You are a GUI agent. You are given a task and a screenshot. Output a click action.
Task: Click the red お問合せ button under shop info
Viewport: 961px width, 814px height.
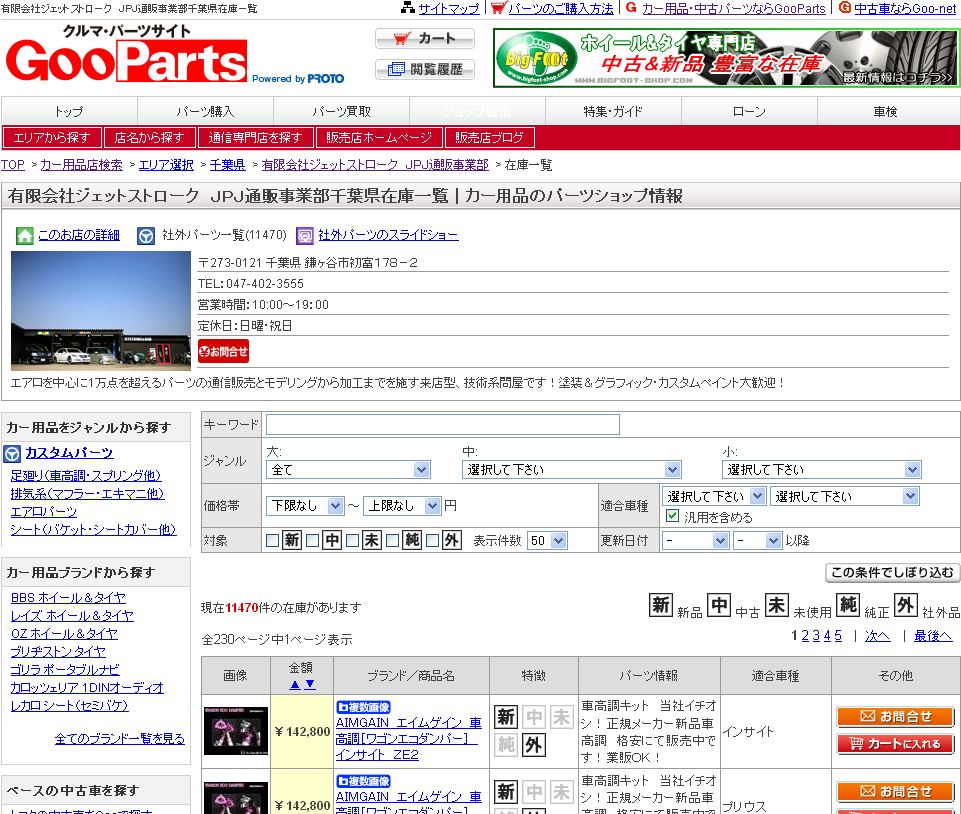coord(223,352)
